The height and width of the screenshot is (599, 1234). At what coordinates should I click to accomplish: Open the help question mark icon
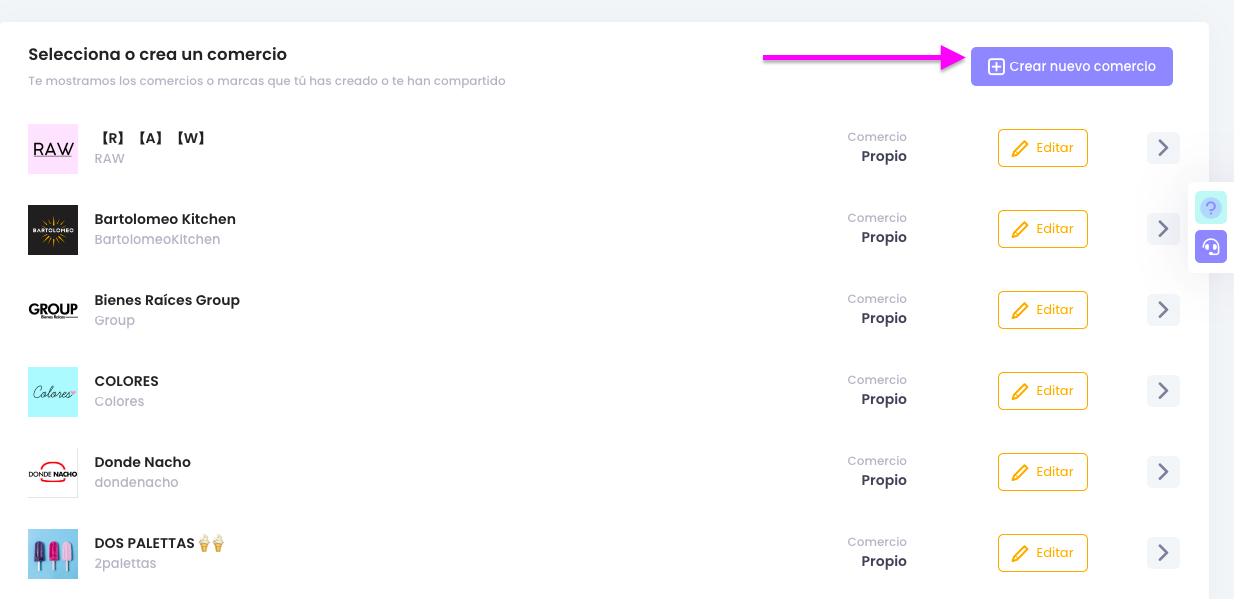coord(1211,207)
